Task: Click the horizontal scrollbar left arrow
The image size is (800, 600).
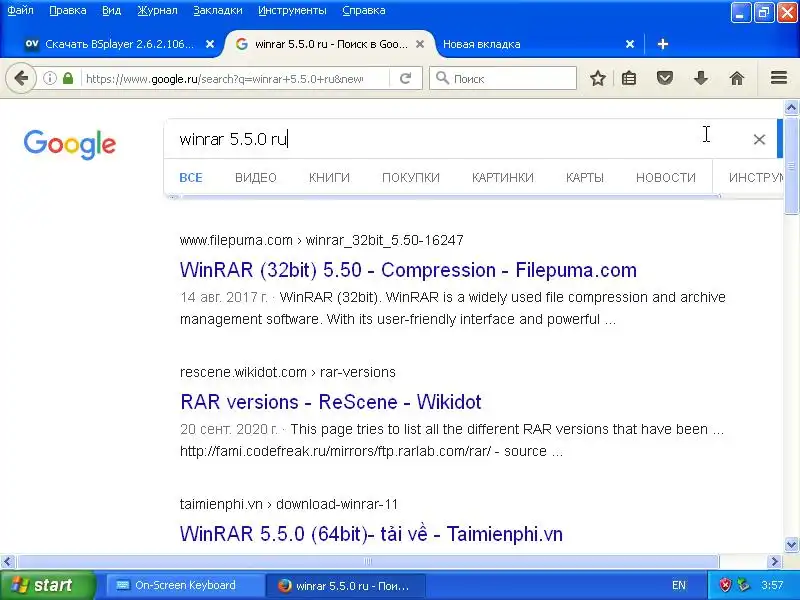Action: (x=7, y=562)
